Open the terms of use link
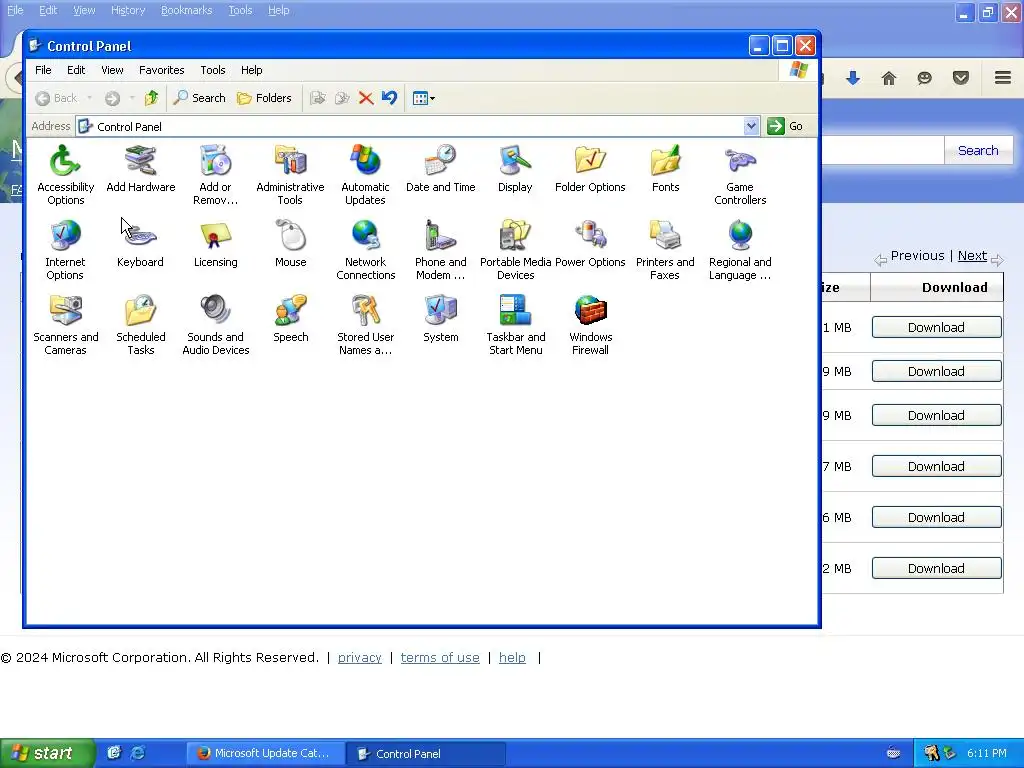Screen dimensions: 1024x768 click(440, 658)
